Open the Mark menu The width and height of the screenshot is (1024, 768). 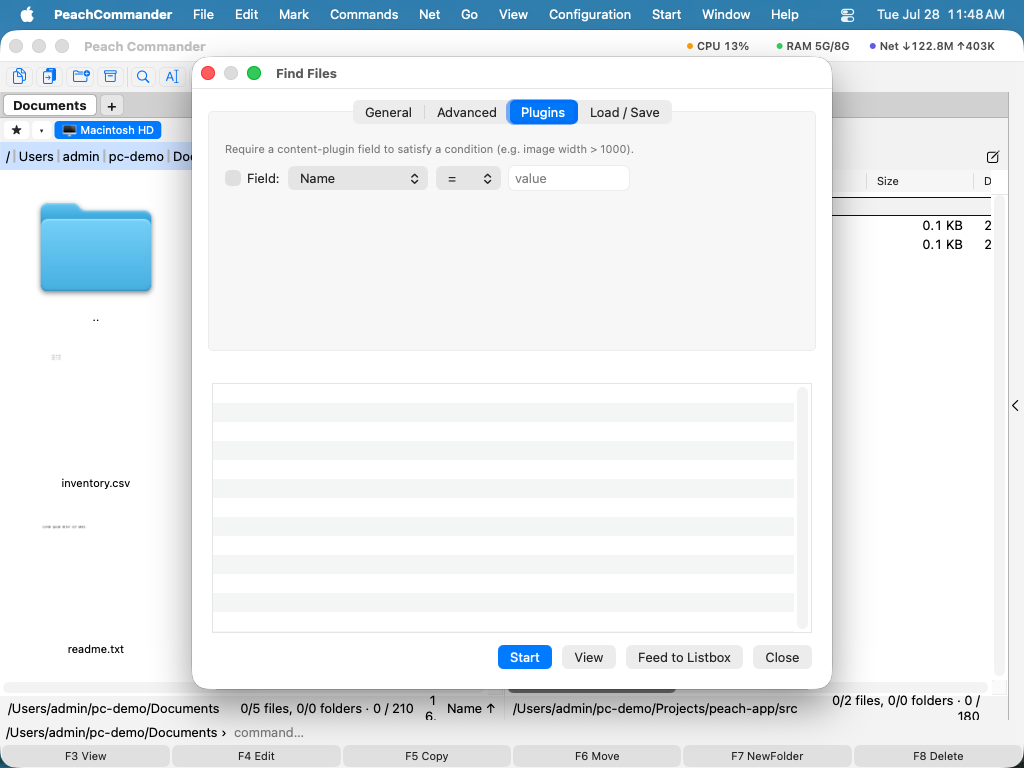coord(294,14)
